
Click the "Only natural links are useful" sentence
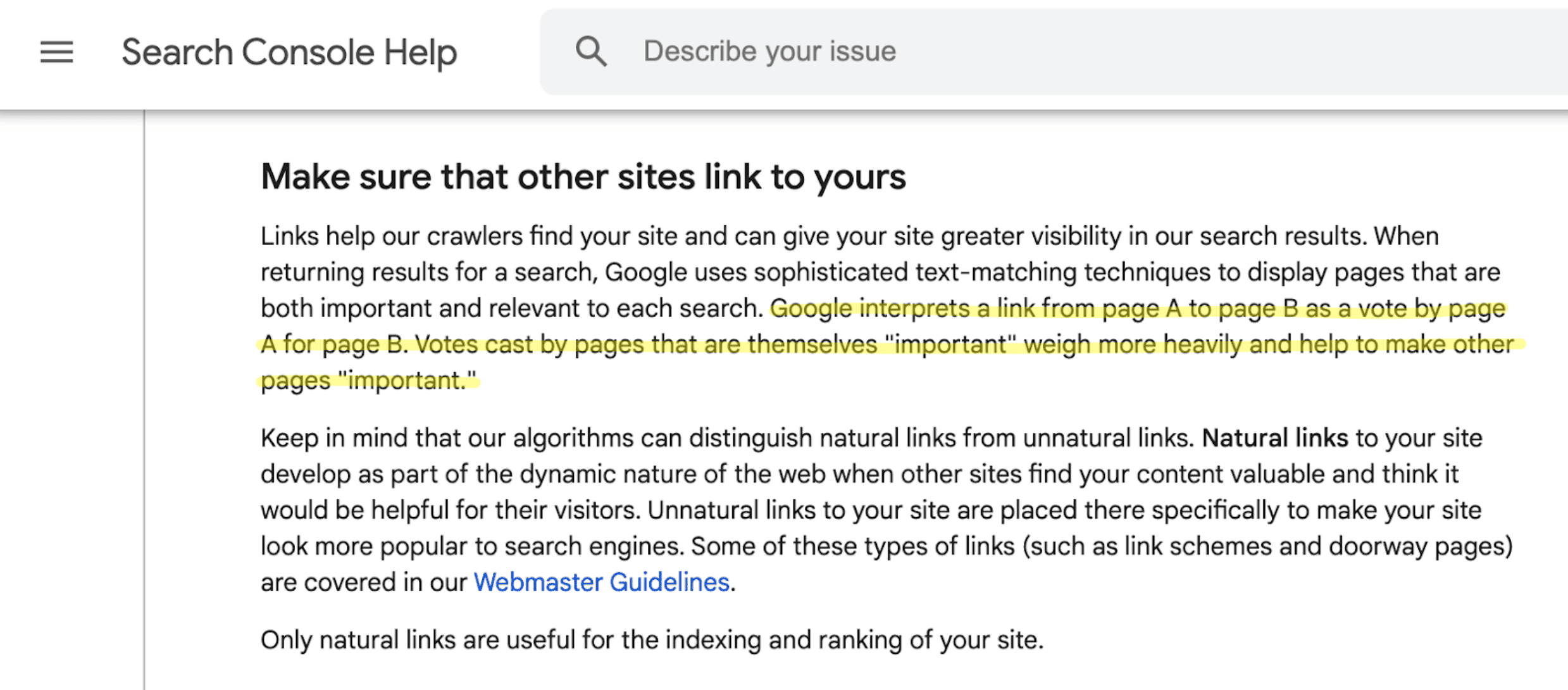(652, 640)
